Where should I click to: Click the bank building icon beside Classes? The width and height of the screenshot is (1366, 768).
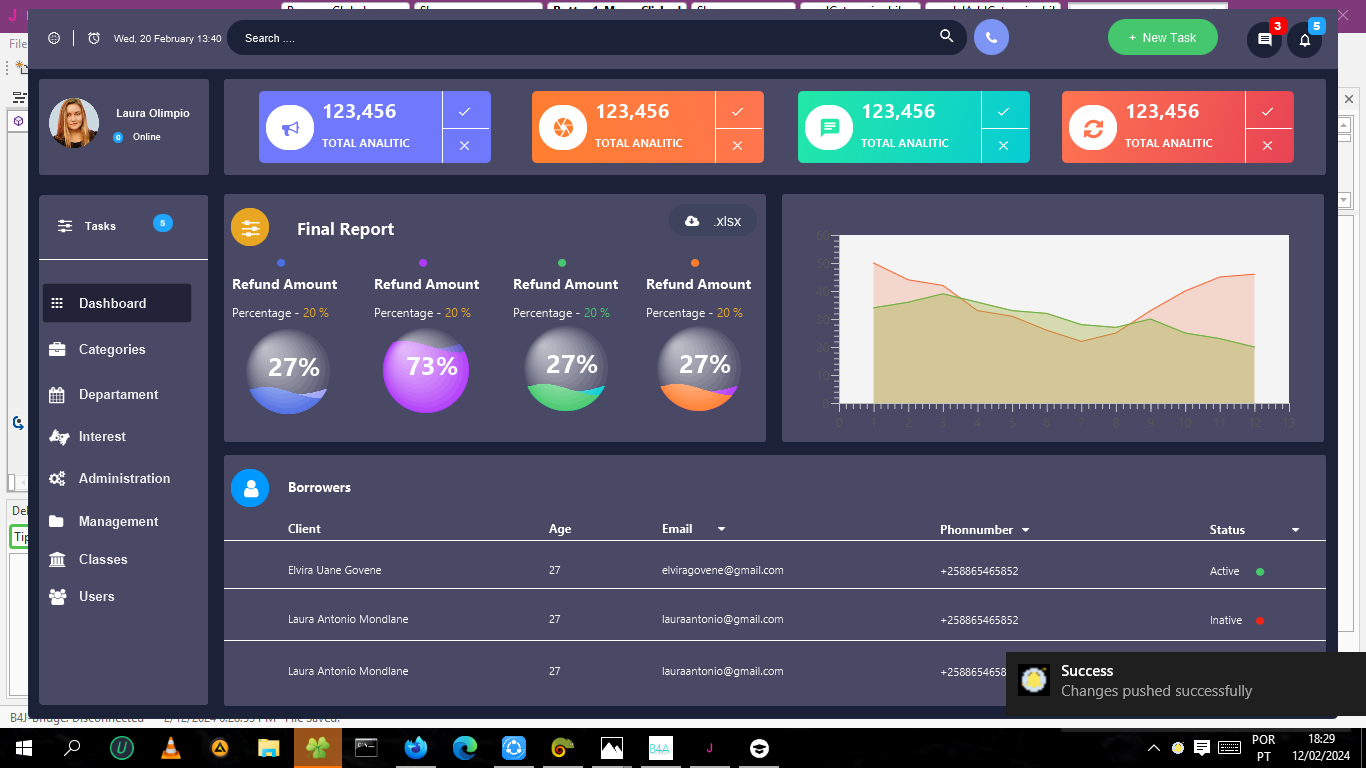point(57,560)
